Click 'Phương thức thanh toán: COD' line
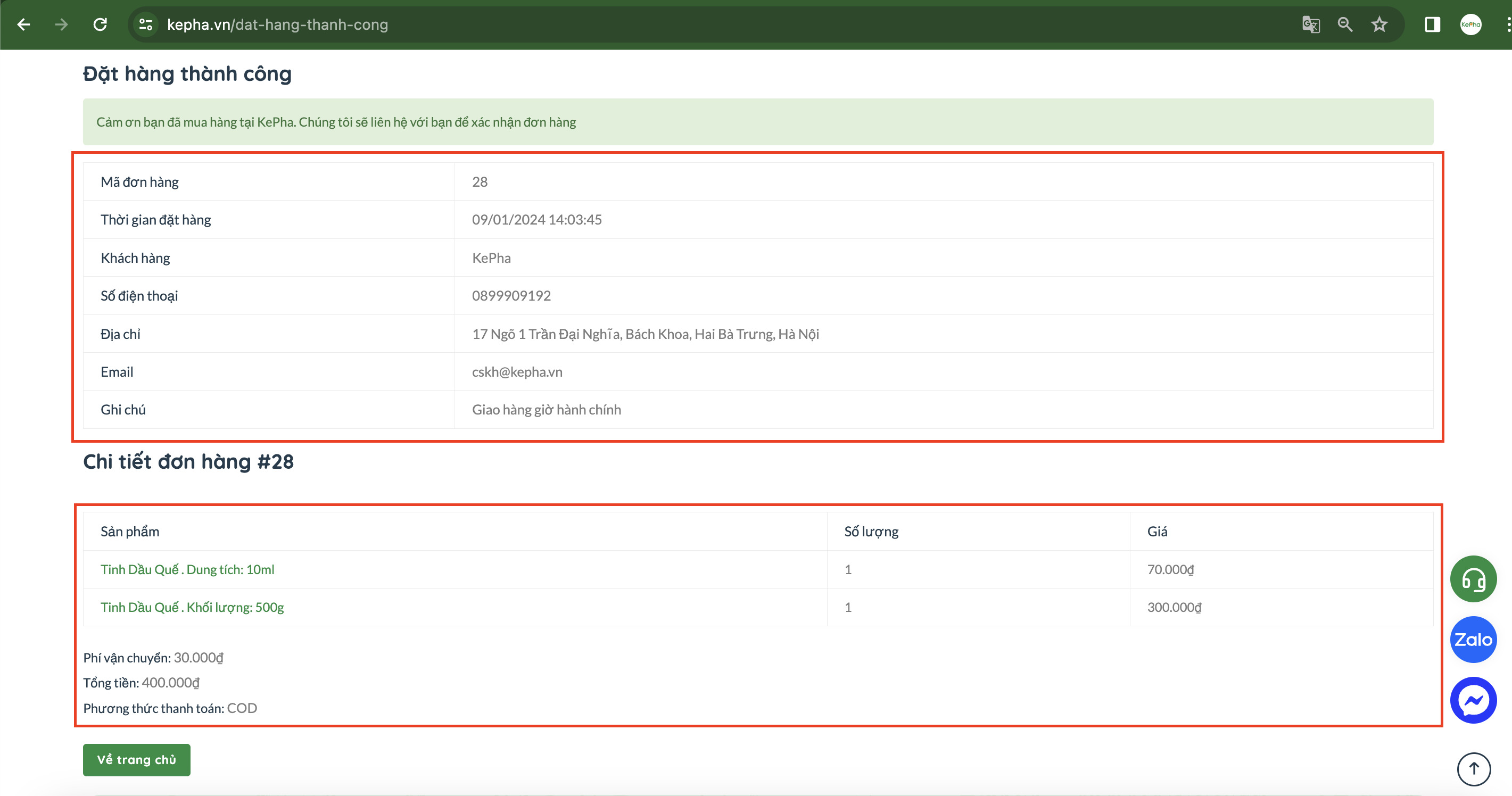1512x796 pixels. click(170, 708)
